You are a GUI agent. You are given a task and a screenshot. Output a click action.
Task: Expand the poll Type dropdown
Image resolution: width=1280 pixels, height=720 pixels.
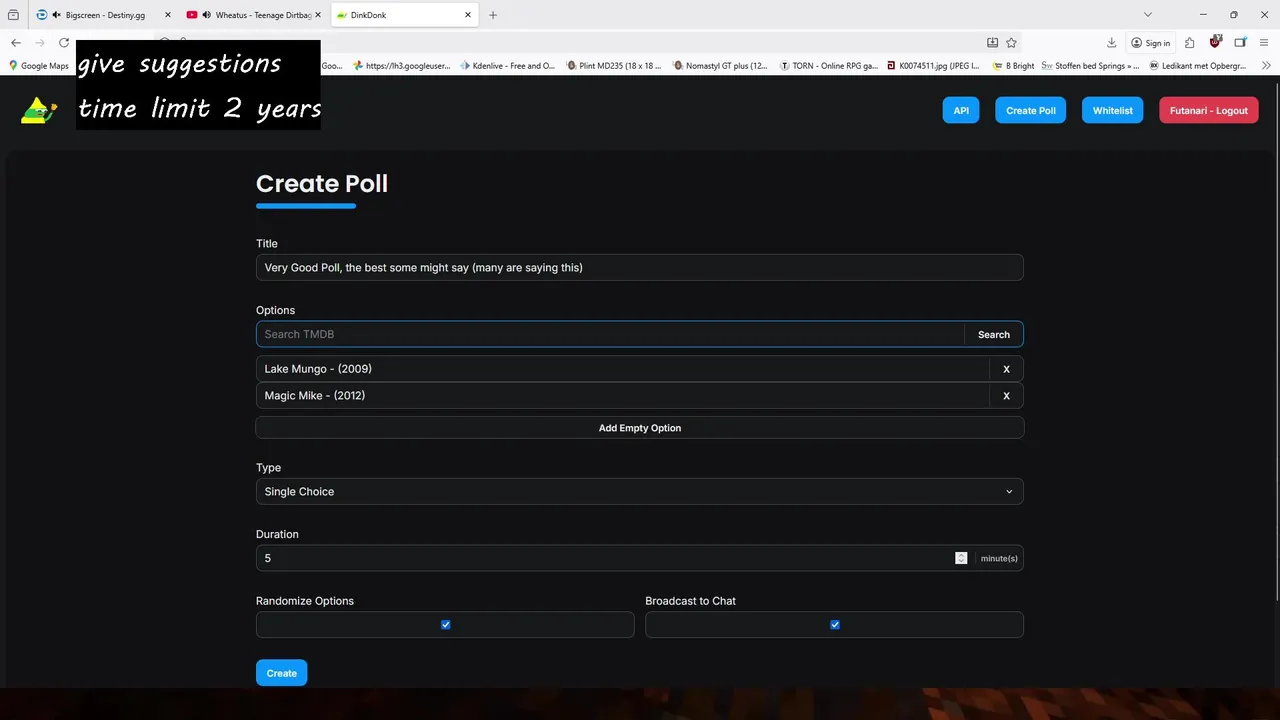click(x=640, y=492)
